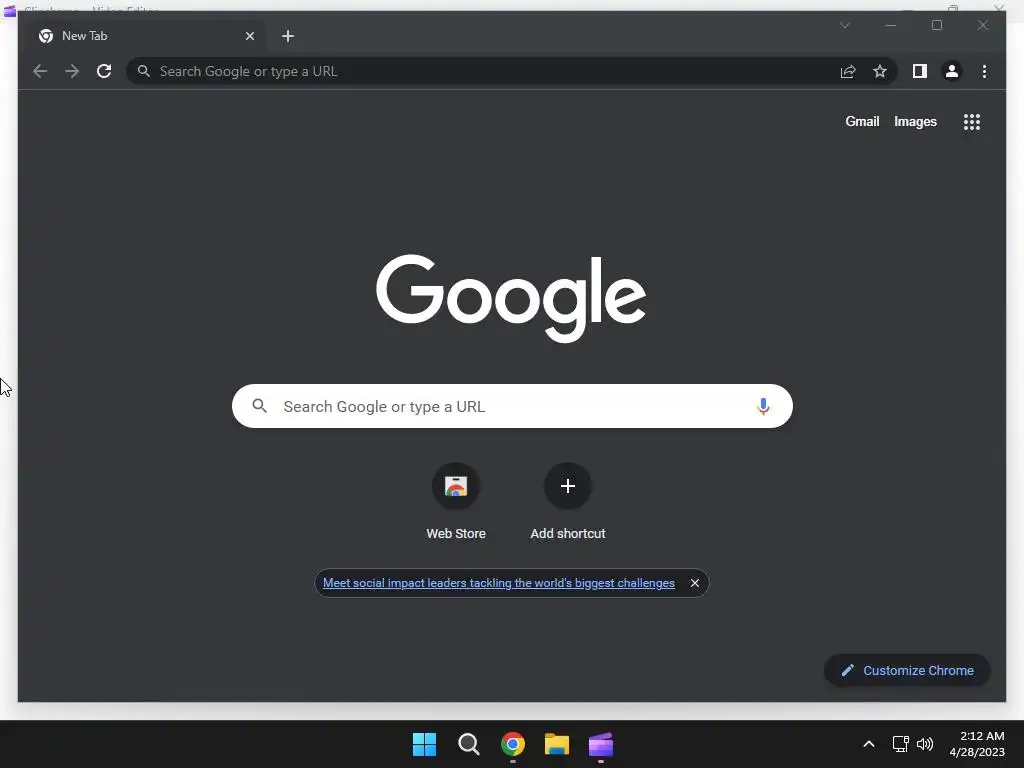Close the New Tab tab

pos(249,36)
